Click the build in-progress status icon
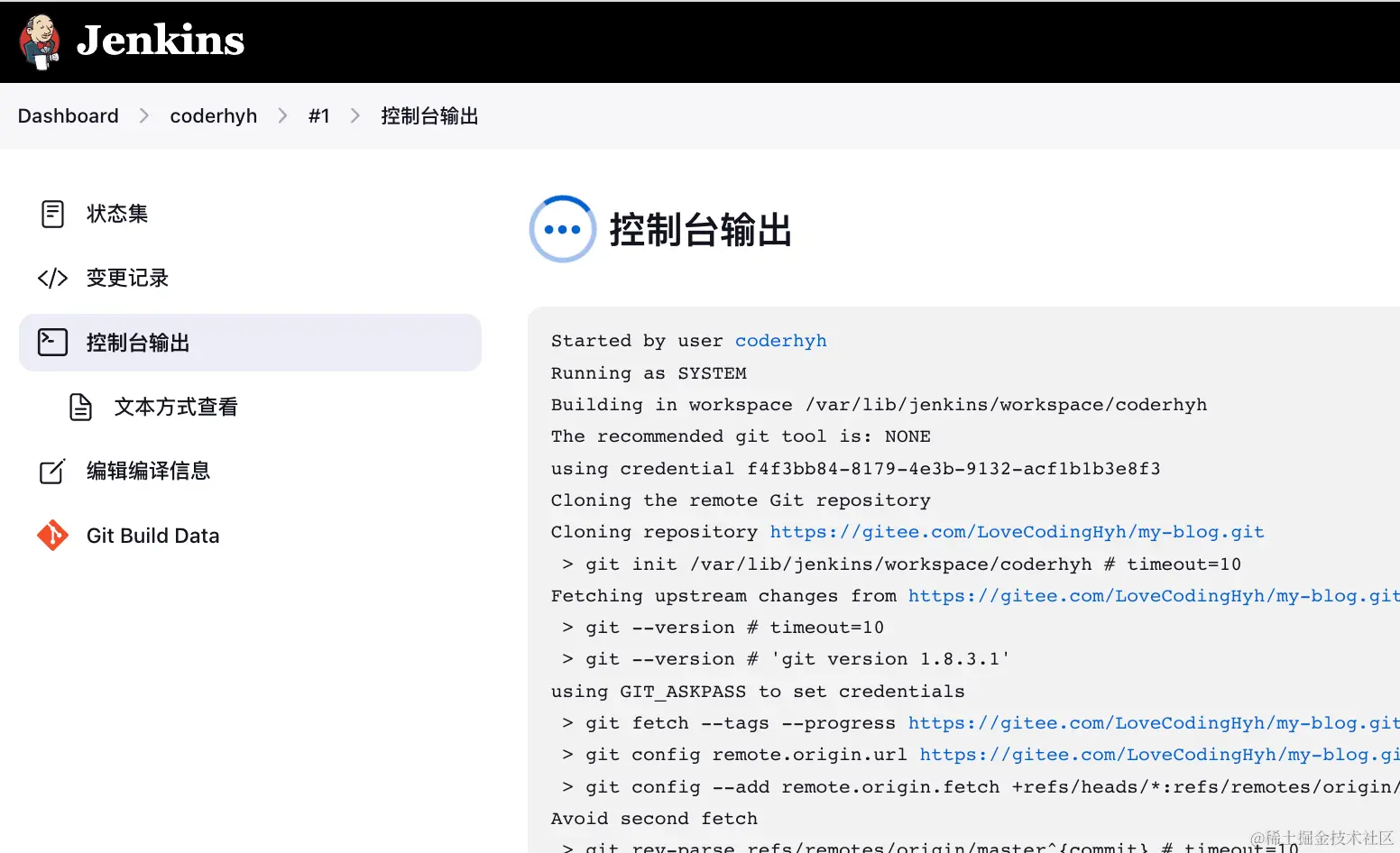Image resolution: width=1400 pixels, height=853 pixels. [x=563, y=229]
